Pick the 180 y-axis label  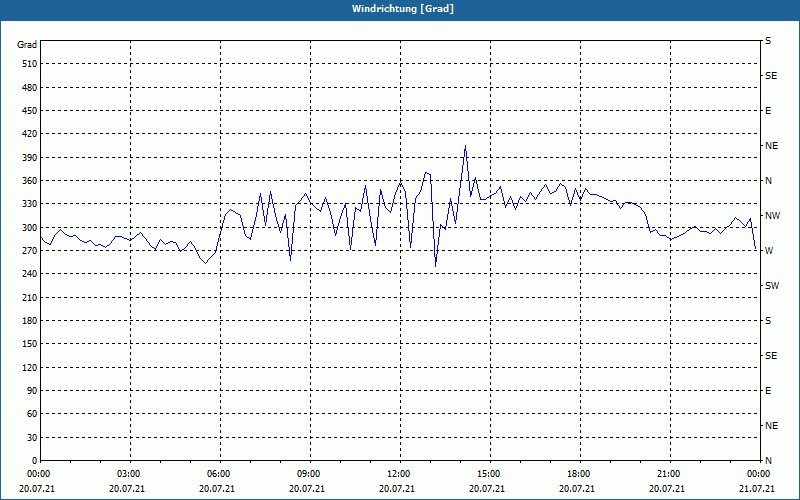(x=30, y=320)
